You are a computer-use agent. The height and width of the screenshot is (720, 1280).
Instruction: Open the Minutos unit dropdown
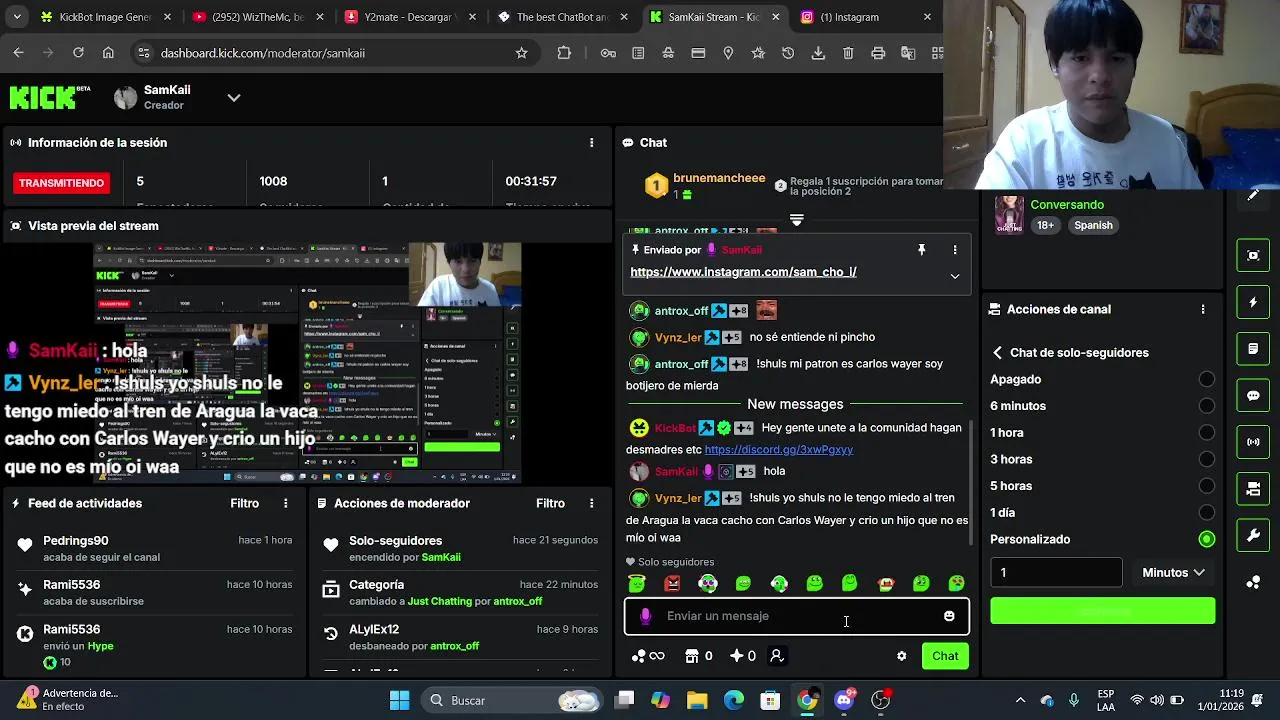click(x=1173, y=573)
